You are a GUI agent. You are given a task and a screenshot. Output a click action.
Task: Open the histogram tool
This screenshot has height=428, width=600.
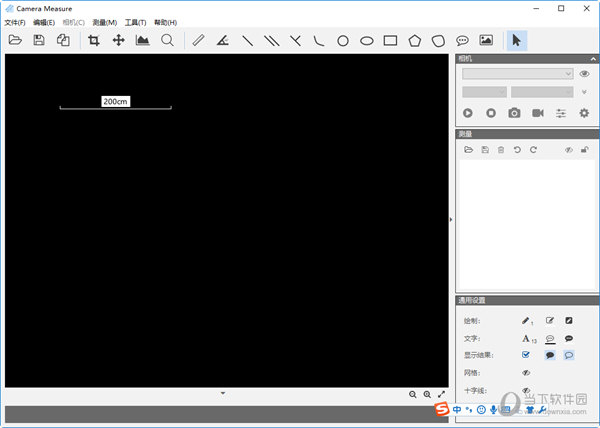(x=142, y=40)
